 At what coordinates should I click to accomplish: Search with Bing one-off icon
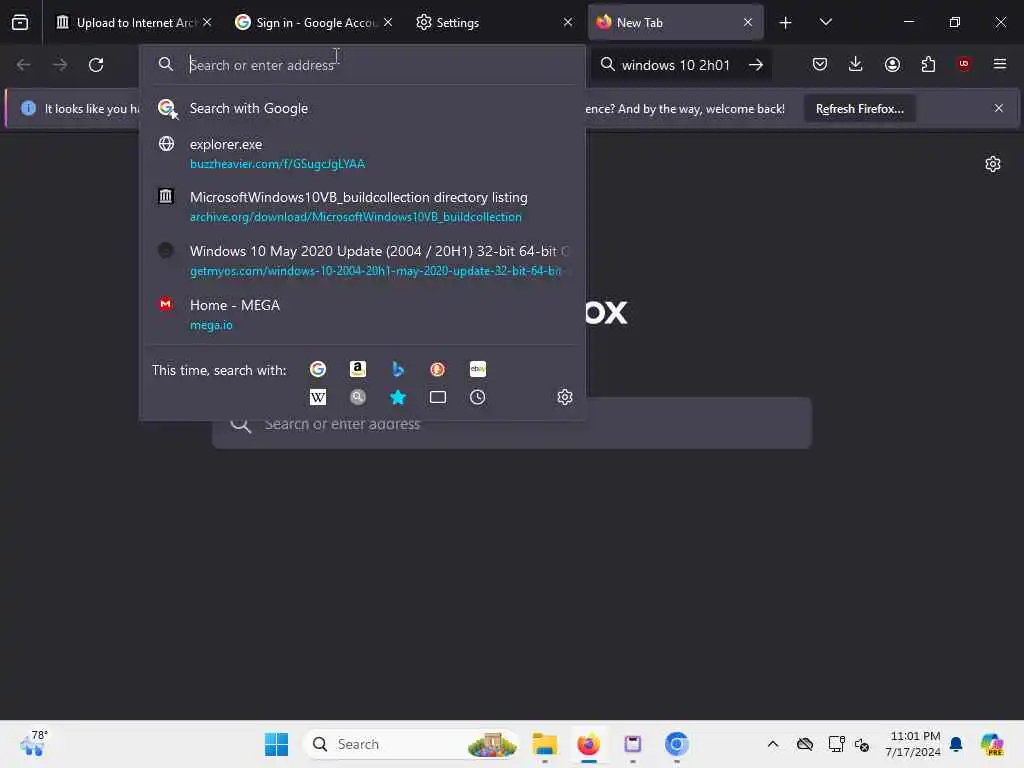tap(398, 369)
